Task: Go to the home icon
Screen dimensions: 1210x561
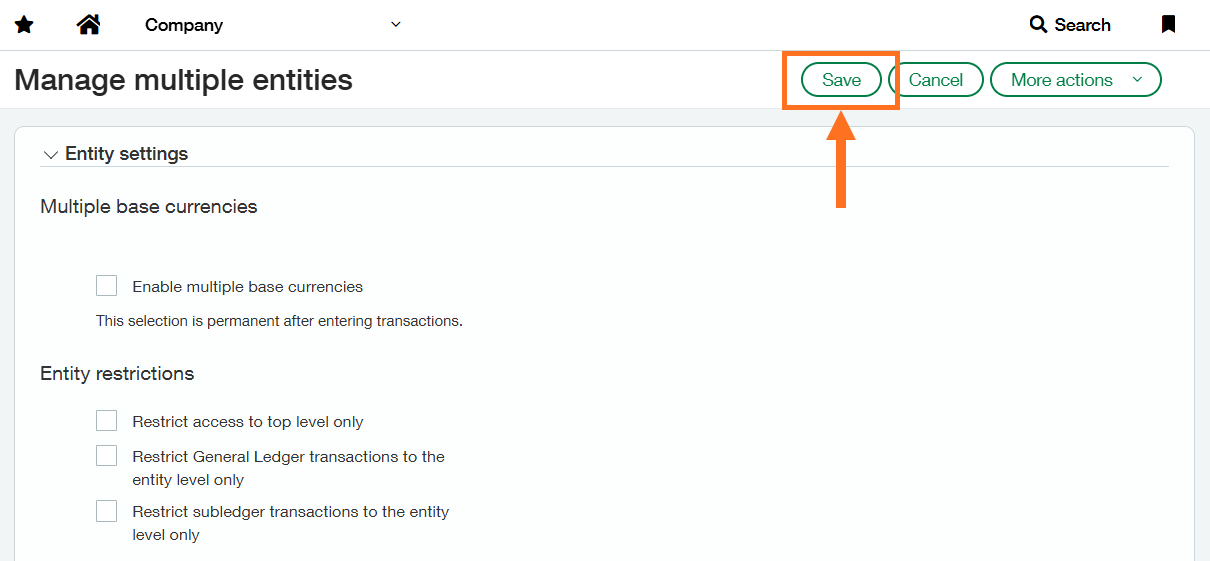Action: coord(88,24)
